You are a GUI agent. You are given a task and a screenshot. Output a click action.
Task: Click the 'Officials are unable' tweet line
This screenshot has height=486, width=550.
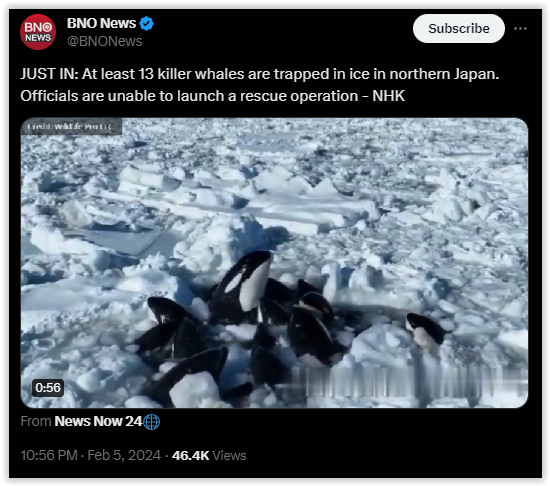click(213, 96)
